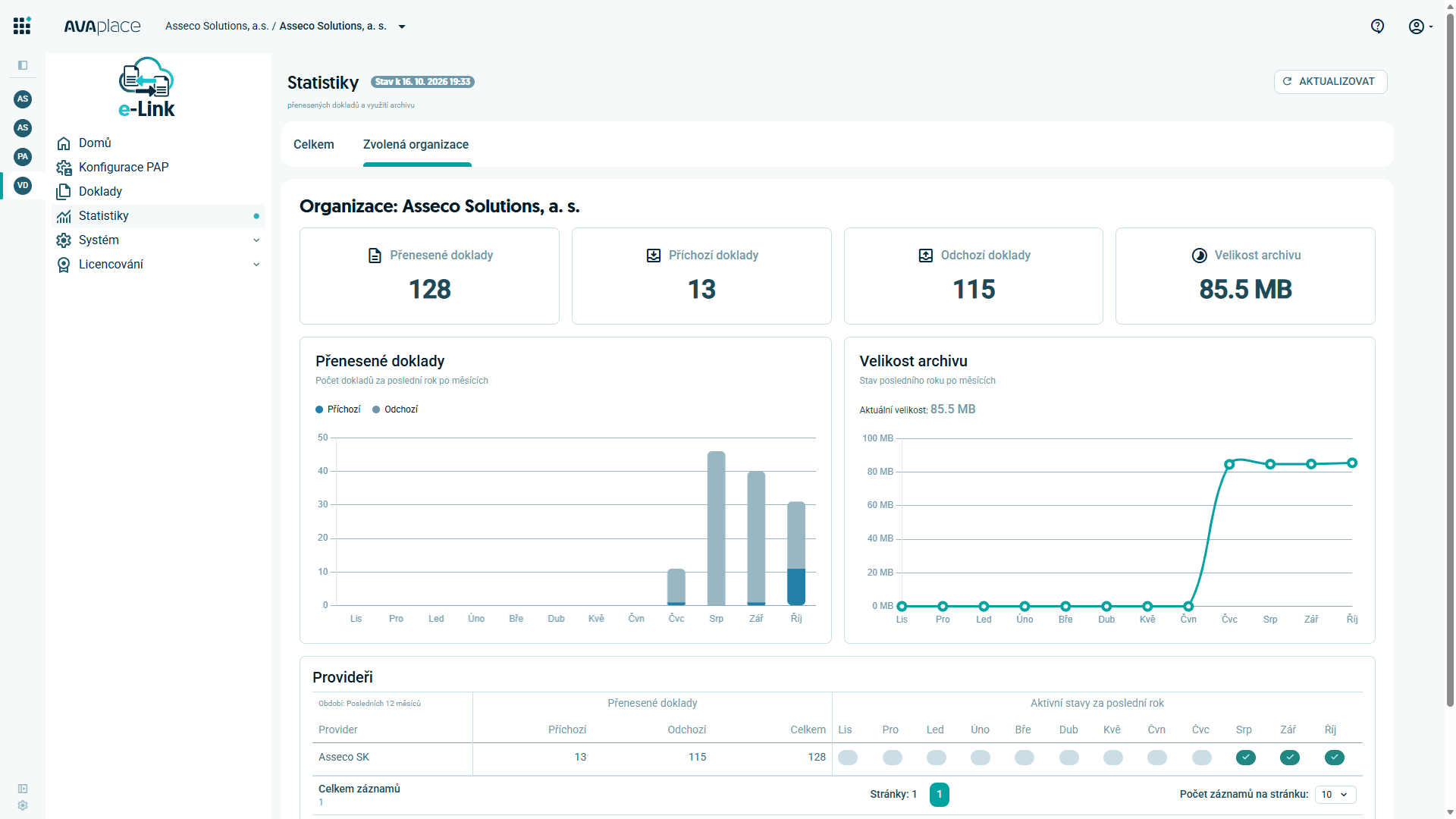The width and height of the screenshot is (1456, 819).
Task: Open the settings gear at sidebar bottom
Action: [23, 805]
